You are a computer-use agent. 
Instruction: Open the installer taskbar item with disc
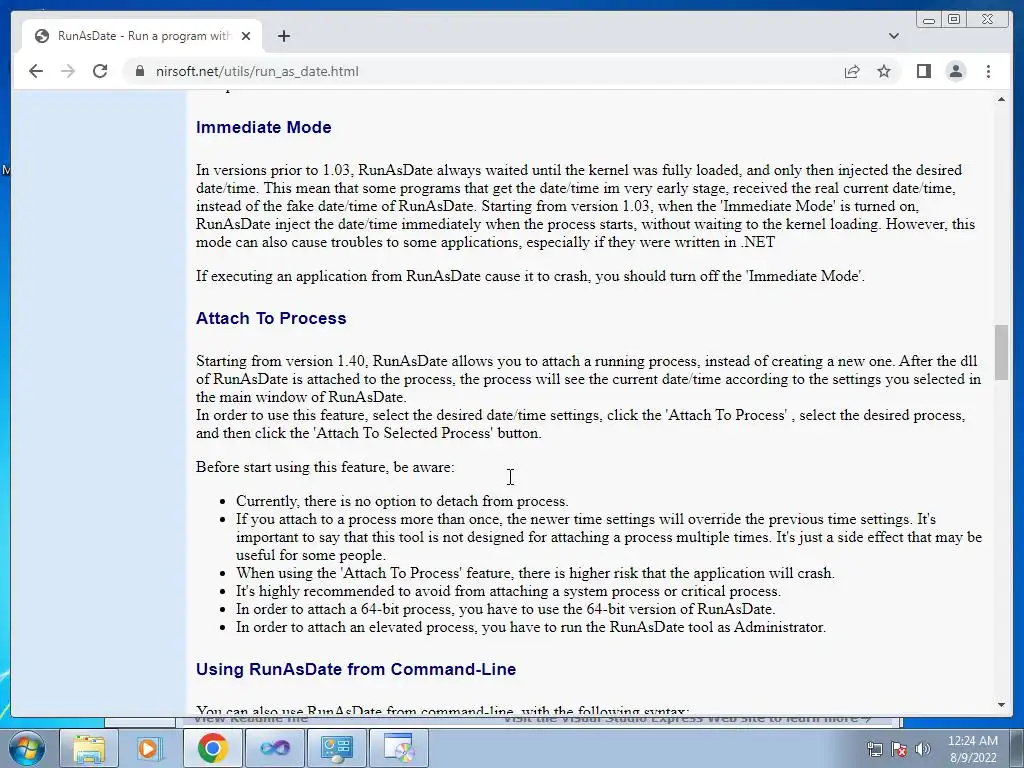pos(398,748)
